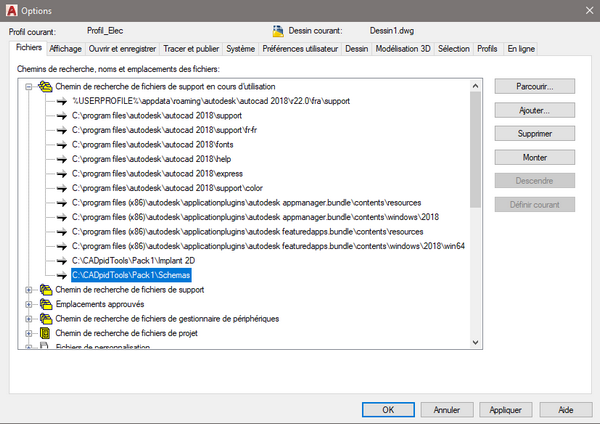Expand the project file search path node
The height and width of the screenshot is (424, 600).
point(27,332)
